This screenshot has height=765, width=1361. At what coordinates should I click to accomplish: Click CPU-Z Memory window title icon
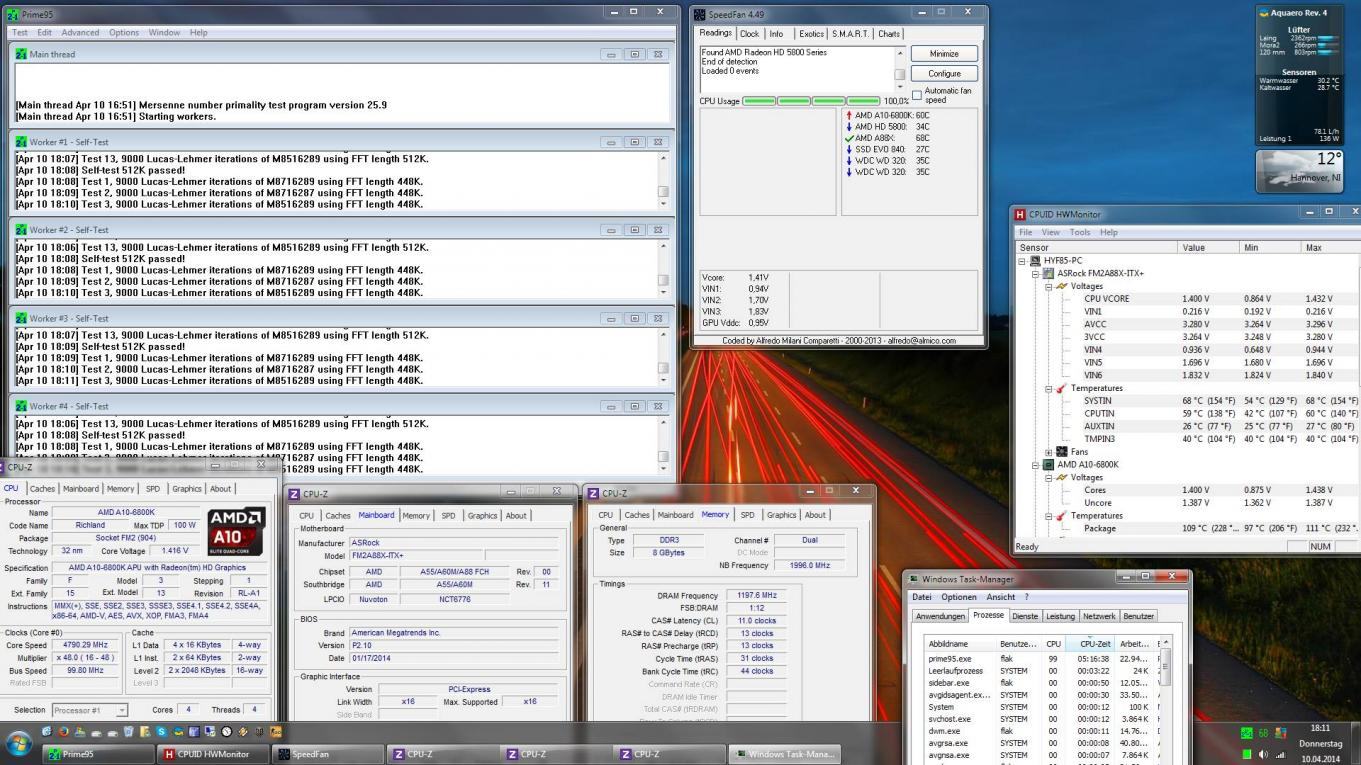click(593, 493)
